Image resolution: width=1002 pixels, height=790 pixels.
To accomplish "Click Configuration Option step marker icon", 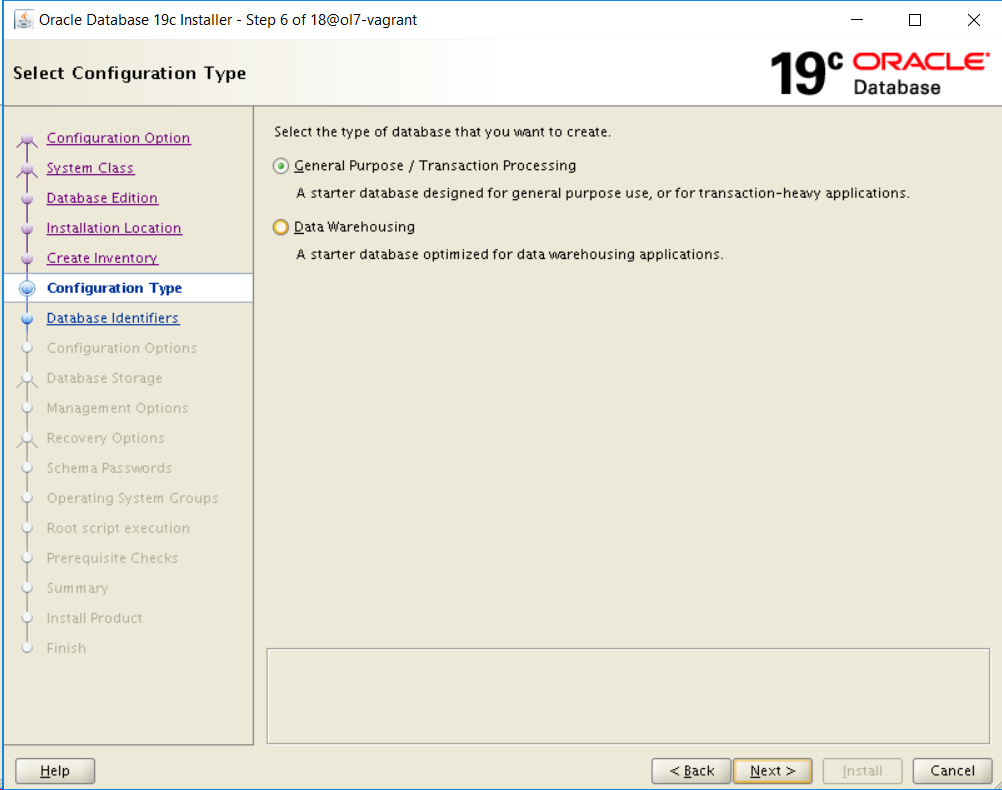I will (x=27, y=139).
